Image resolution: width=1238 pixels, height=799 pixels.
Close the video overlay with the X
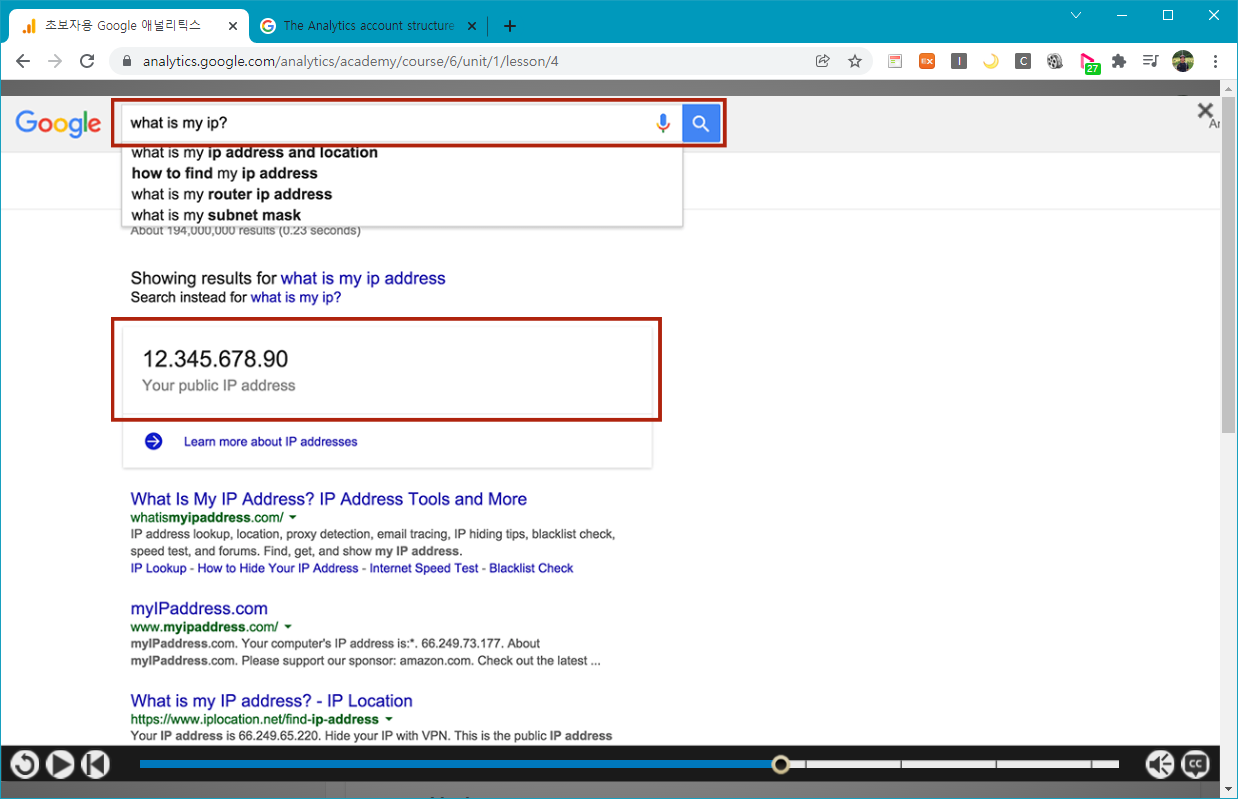click(1205, 111)
